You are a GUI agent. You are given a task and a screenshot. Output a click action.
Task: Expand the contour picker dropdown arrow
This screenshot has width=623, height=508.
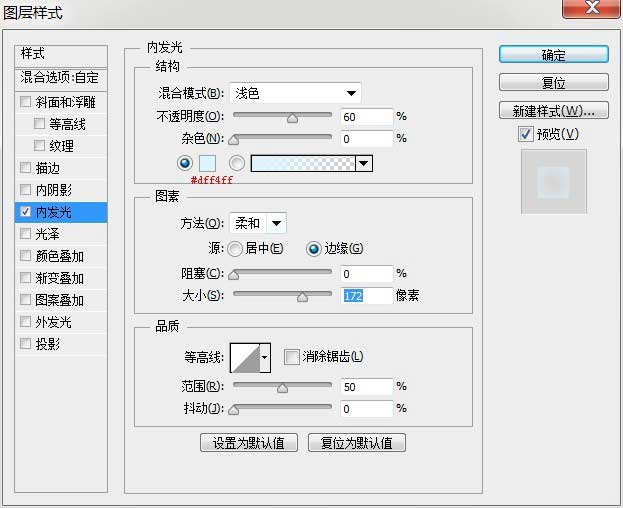(x=265, y=356)
